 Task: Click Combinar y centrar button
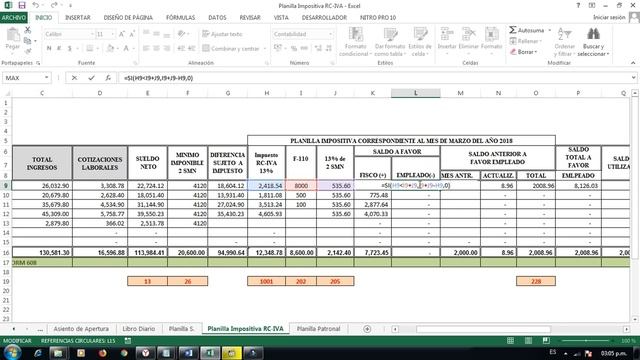[x=231, y=49]
